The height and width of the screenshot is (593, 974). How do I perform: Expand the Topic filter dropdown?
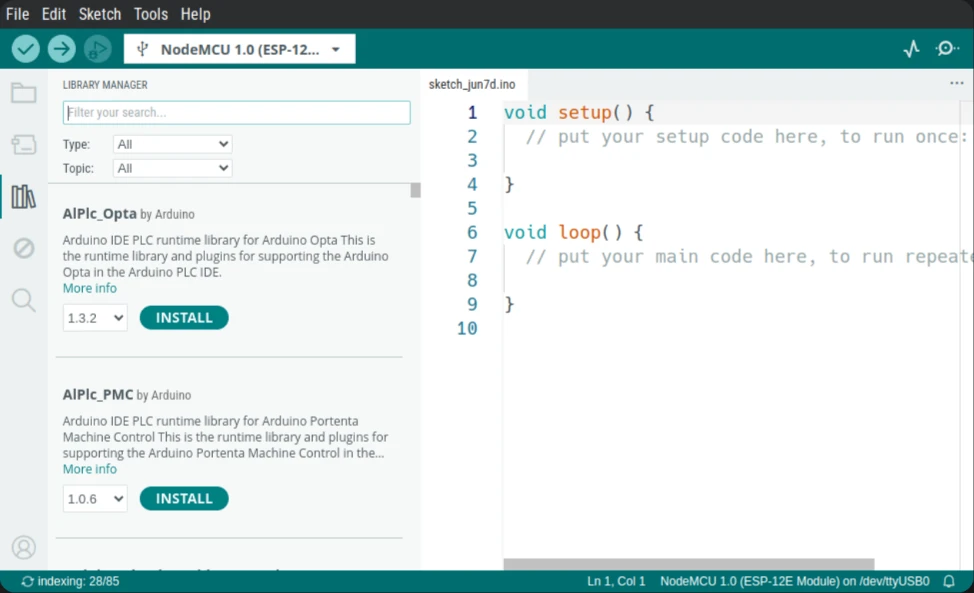[x=172, y=168]
